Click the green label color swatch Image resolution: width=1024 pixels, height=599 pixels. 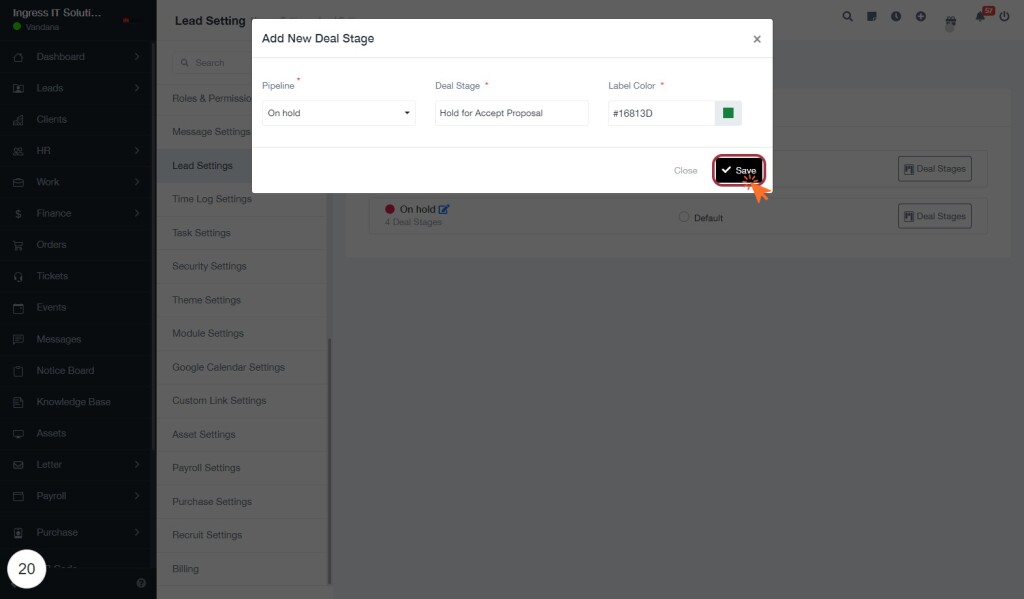coord(728,113)
